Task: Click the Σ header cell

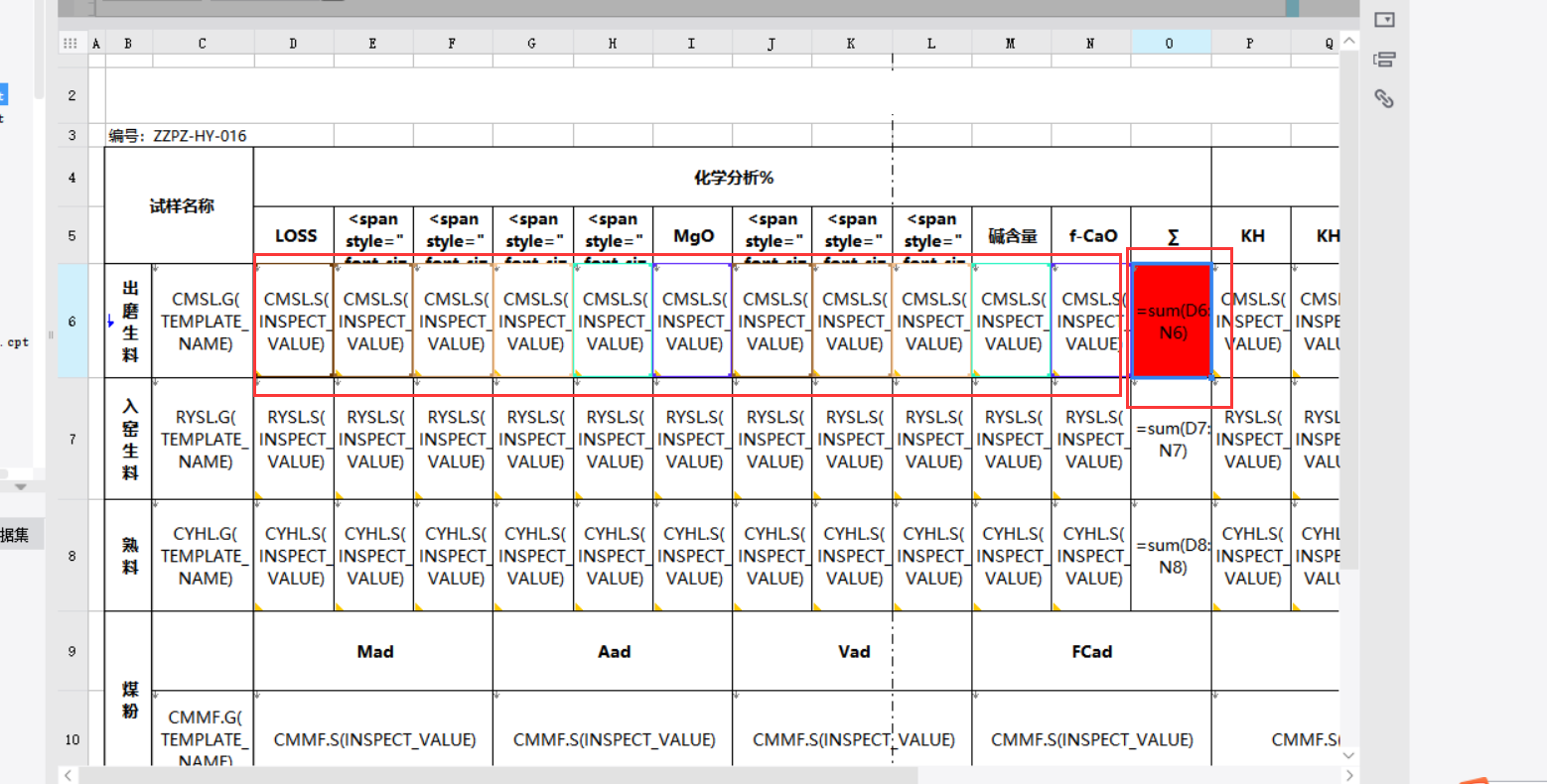Action: 1172,235
